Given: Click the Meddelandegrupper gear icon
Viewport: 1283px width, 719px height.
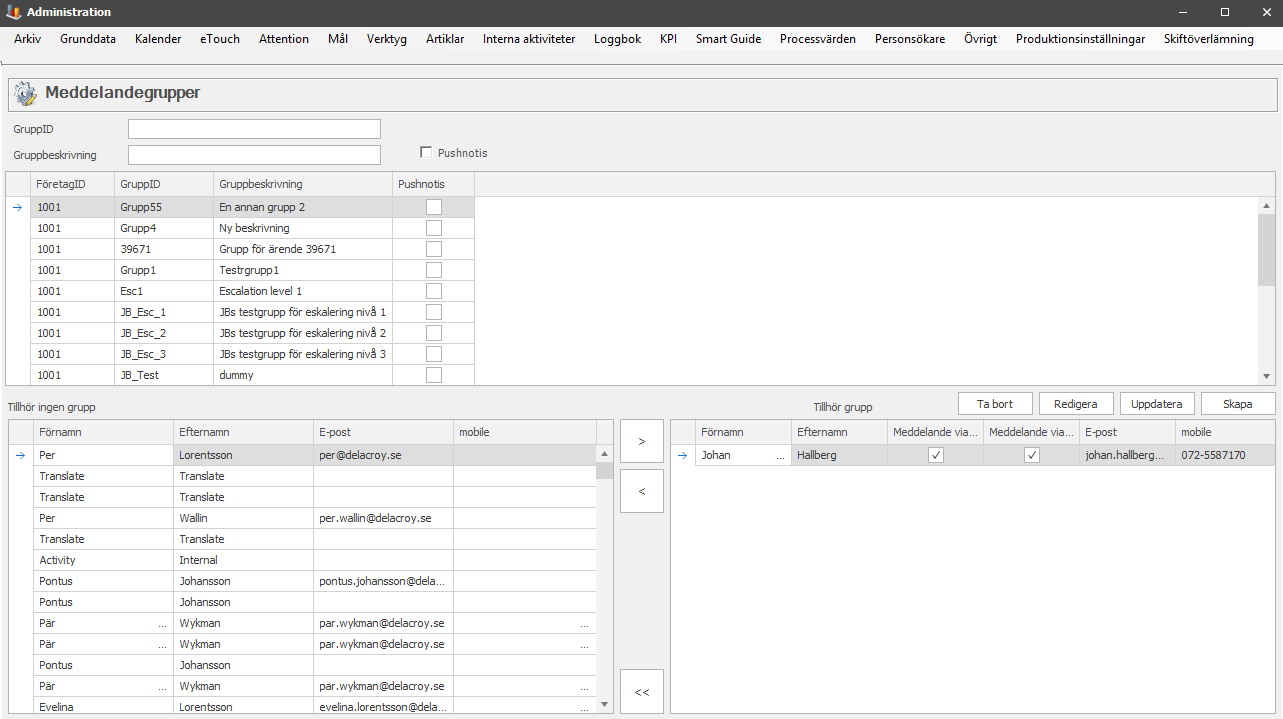Looking at the screenshot, I should pos(26,93).
